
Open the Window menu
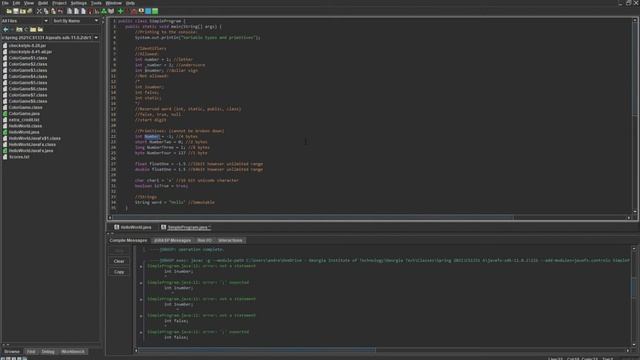tap(114, 3)
